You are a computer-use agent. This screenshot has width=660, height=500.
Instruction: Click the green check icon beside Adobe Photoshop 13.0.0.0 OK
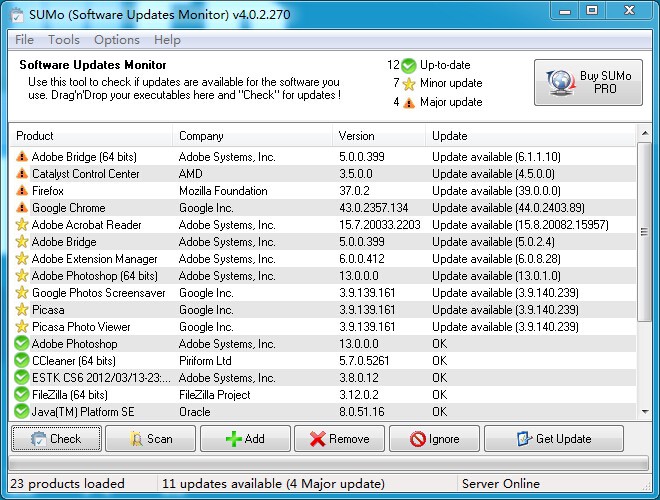point(21,343)
